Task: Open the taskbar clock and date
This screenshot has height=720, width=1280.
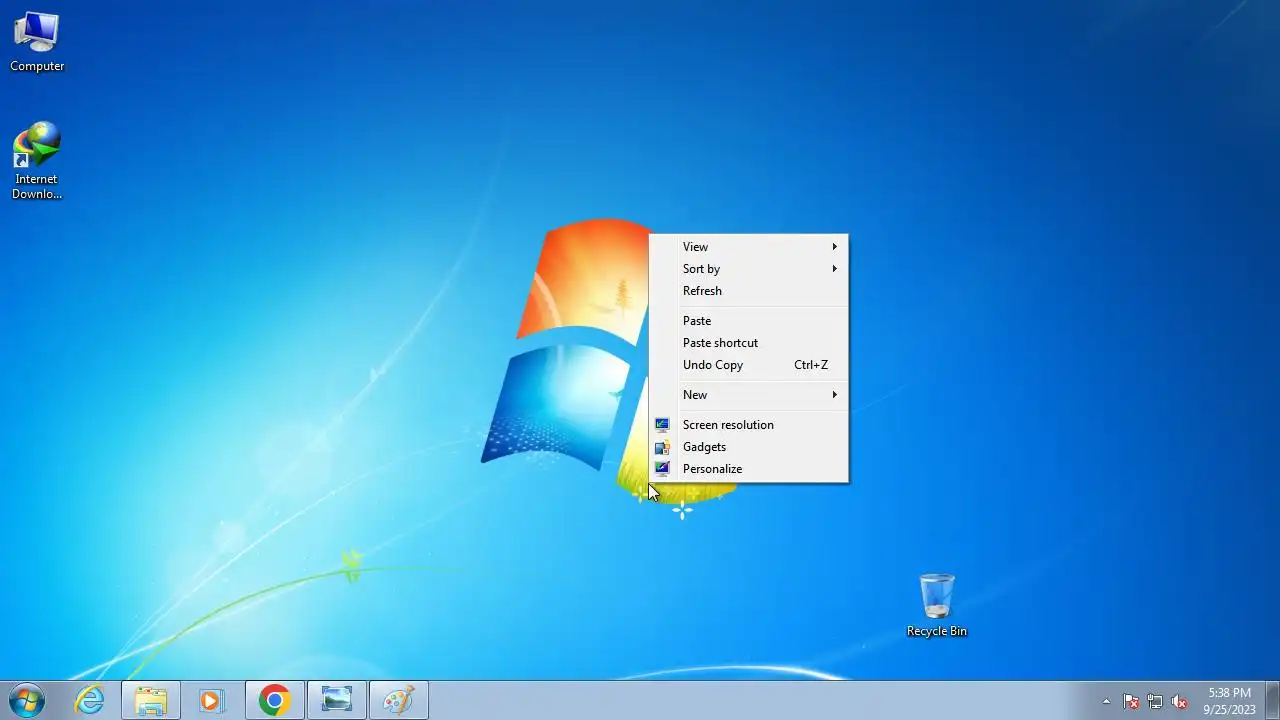Action: tap(1229, 701)
